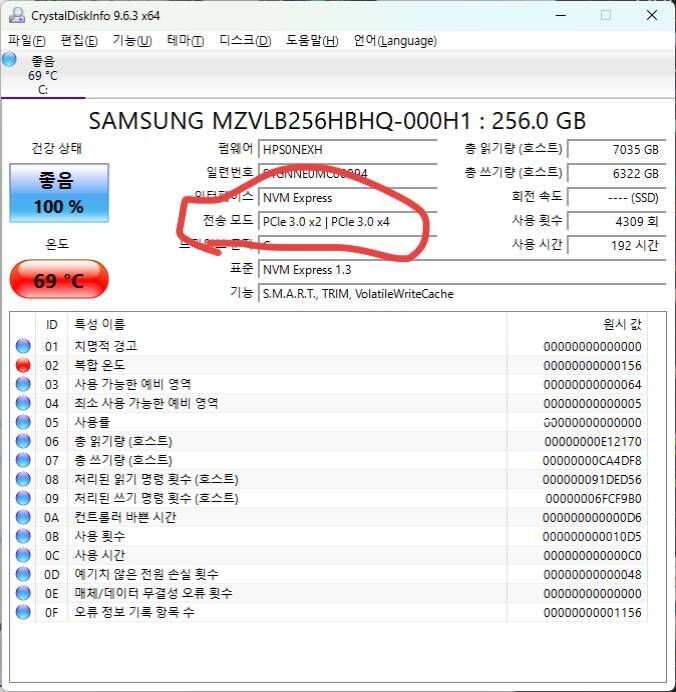Open the 기능(U) menu
The height and width of the screenshot is (692, 676).
point(132,41)
